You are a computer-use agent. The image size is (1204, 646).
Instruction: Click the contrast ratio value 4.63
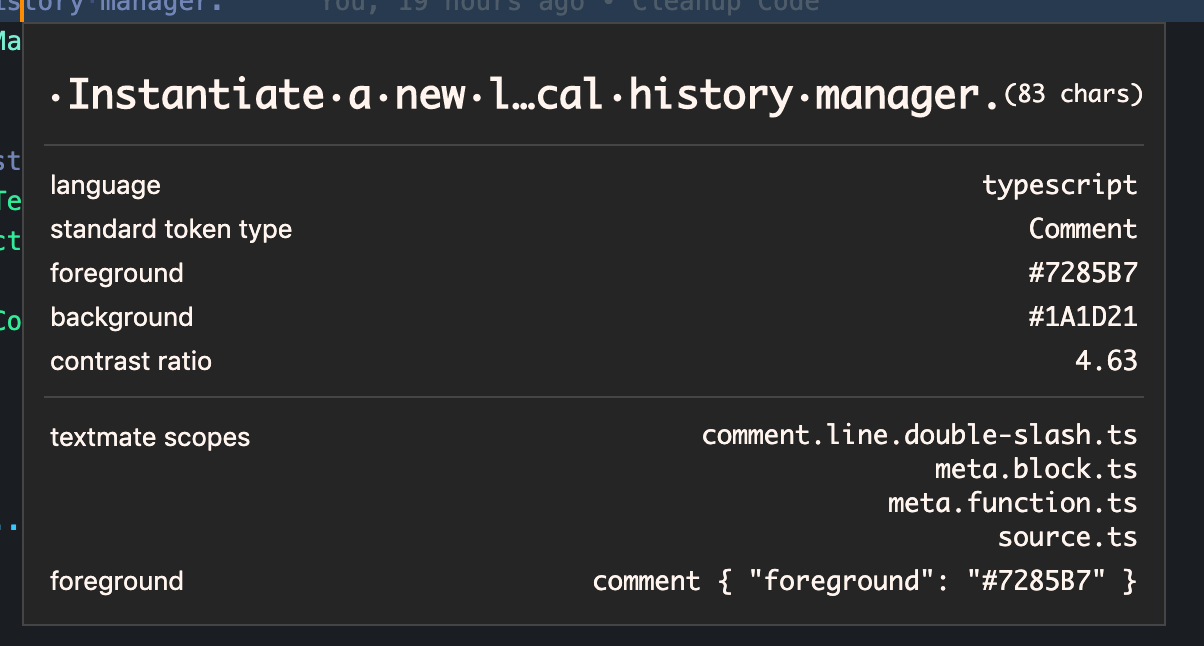(x=1106, y=361)
